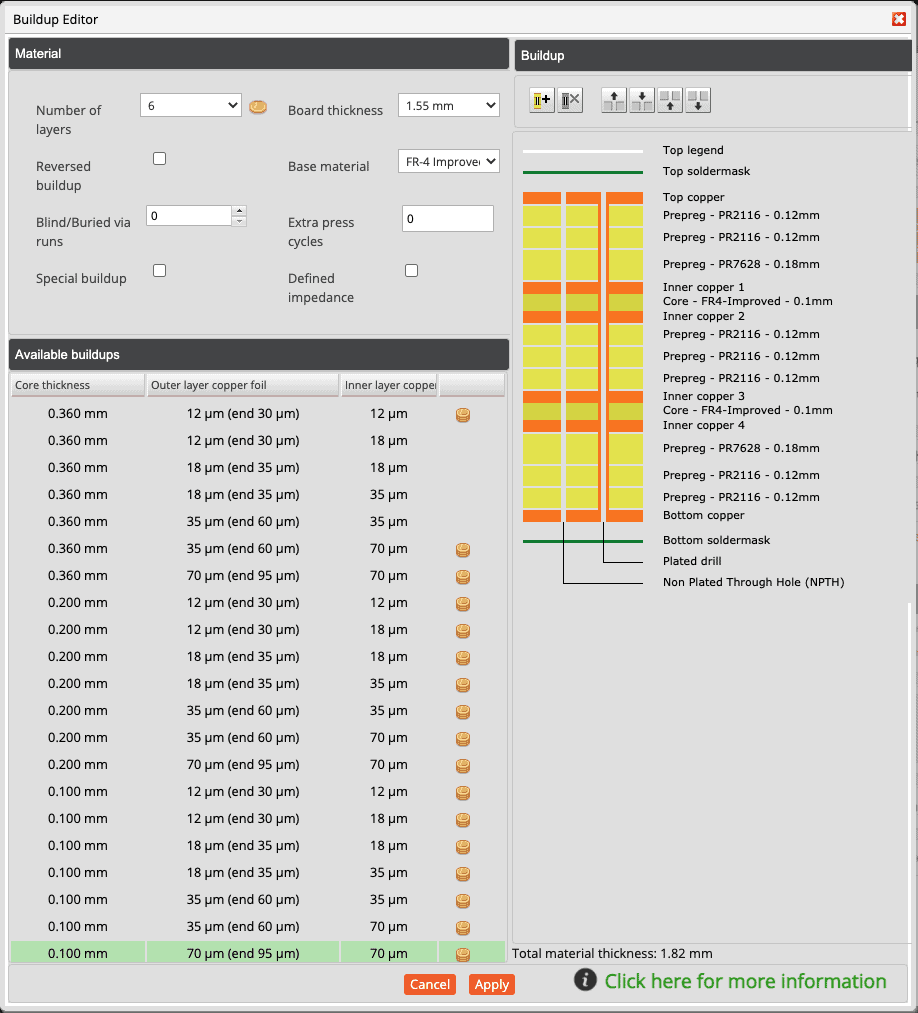
Task: Sort by Inner layer copper column header
Action: (x=390, y=385)
